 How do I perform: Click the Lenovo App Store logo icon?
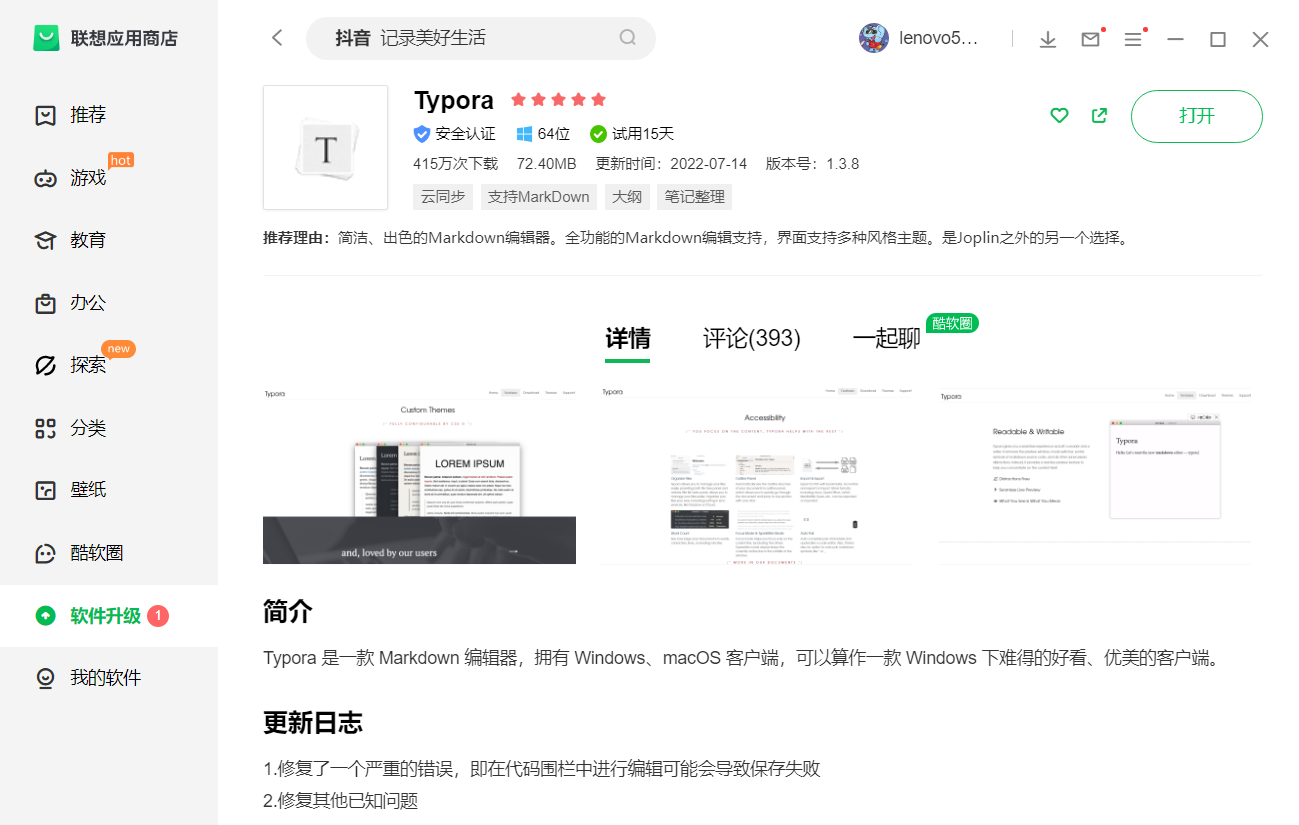click(x=46, y=38)
